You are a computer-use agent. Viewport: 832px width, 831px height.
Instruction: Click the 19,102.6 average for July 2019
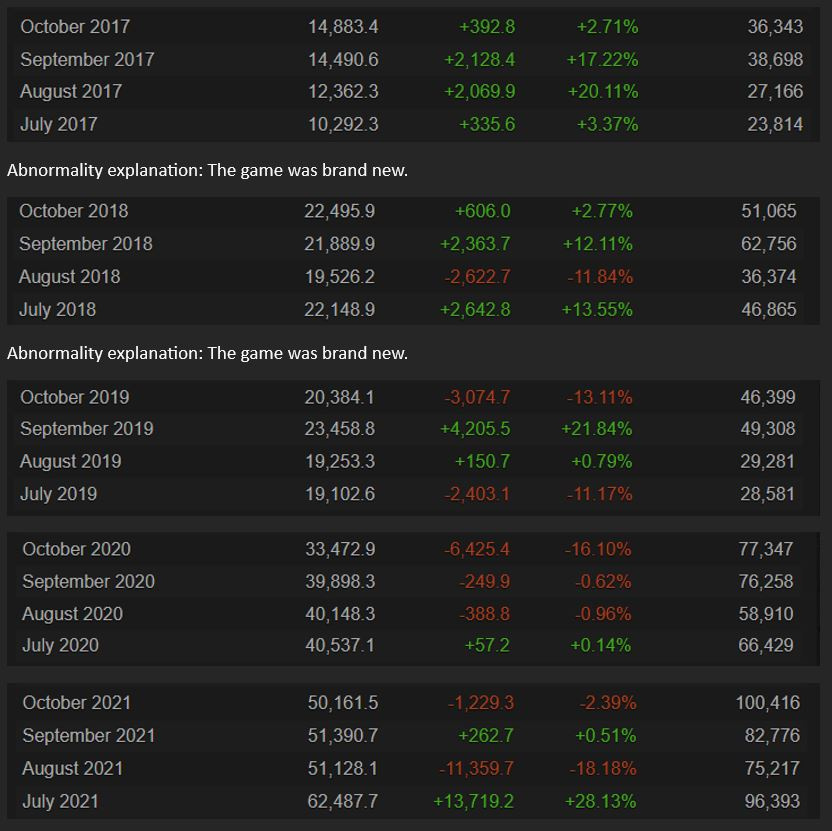pyautogui.click(x=340, y=494)
